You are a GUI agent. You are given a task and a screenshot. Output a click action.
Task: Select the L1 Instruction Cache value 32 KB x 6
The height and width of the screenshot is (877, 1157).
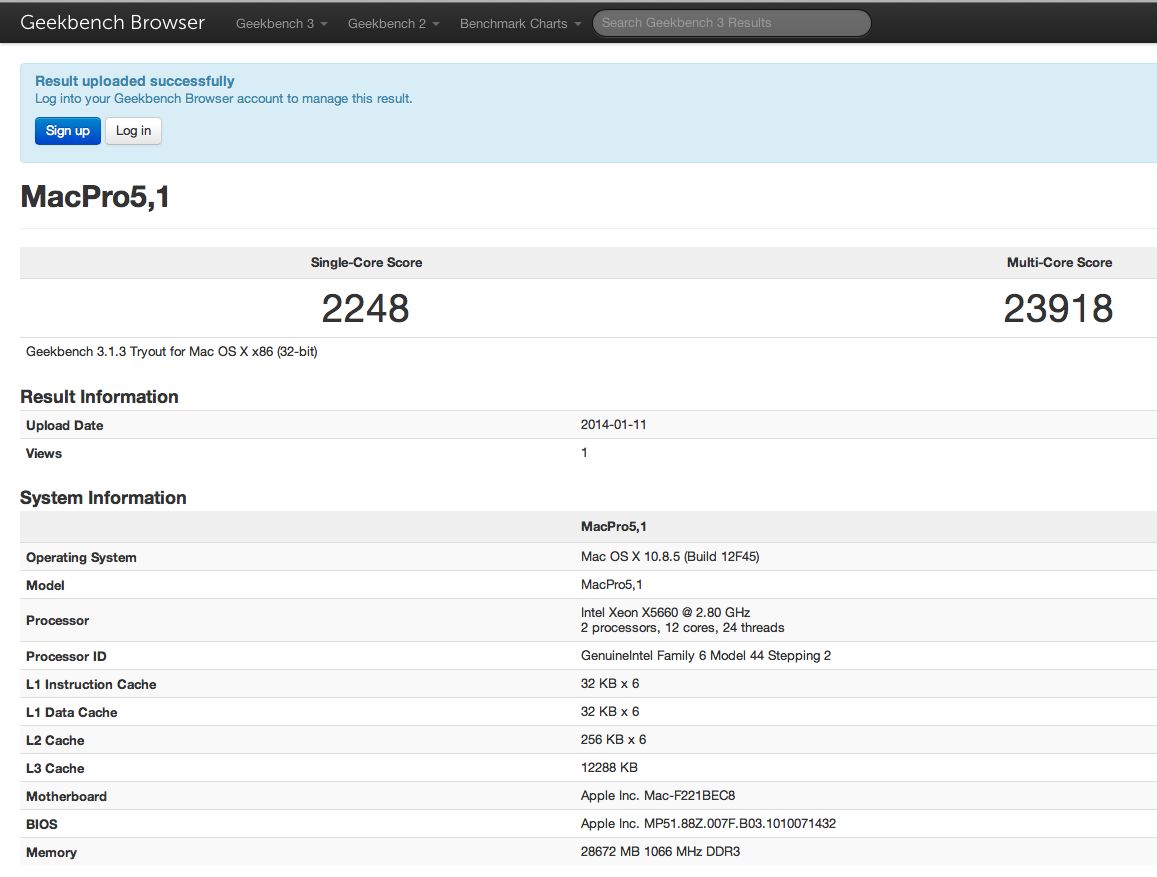(610, 684)
